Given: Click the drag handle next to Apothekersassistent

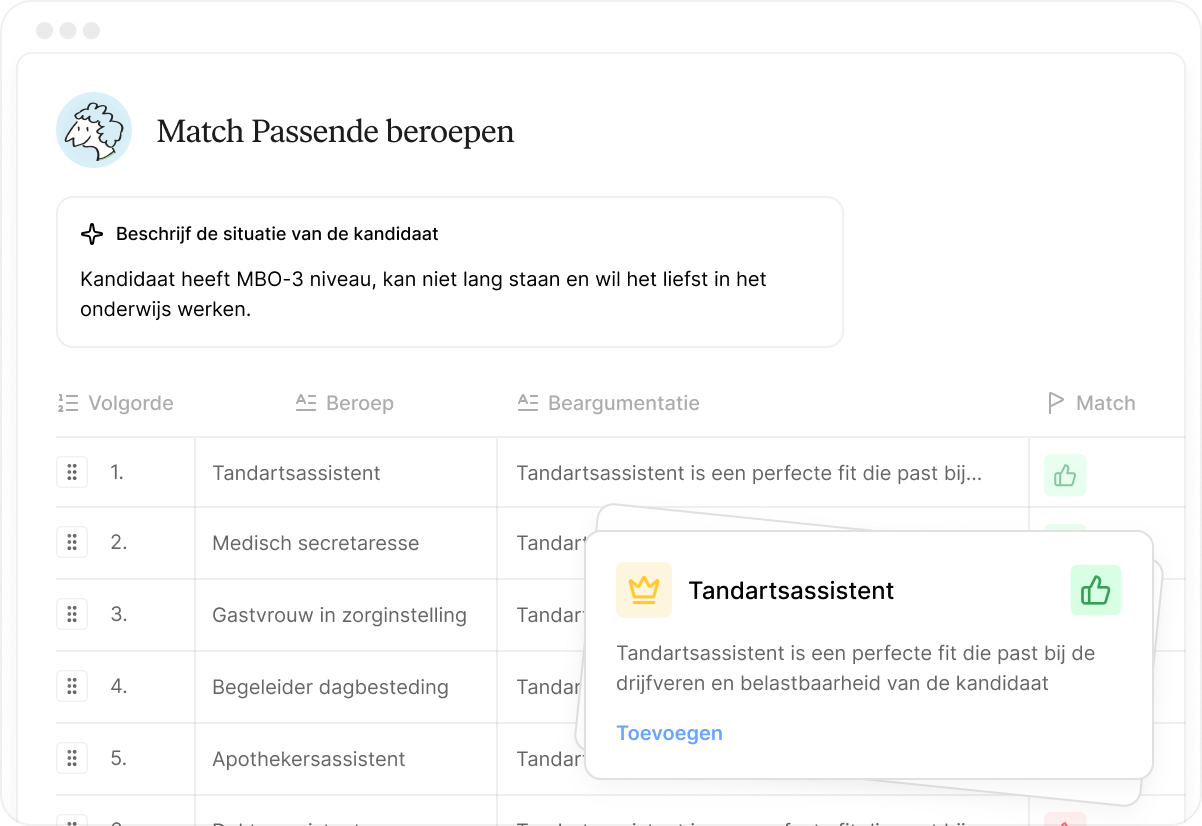Looking at the screenshot, I should tap(72, 758).
